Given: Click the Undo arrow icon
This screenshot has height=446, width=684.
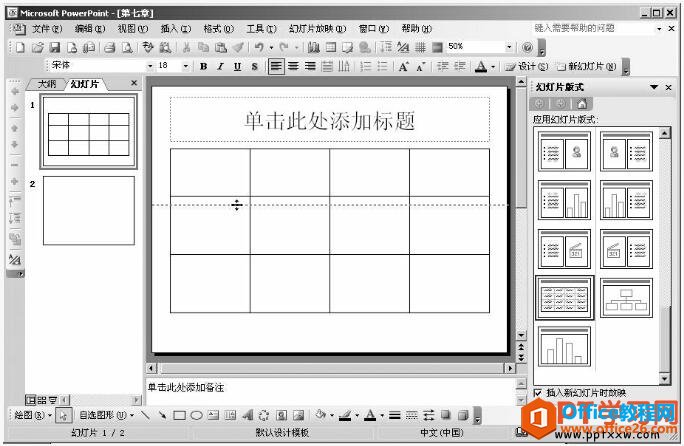Looking at the screenshot, I should click(x=259, y=47).
